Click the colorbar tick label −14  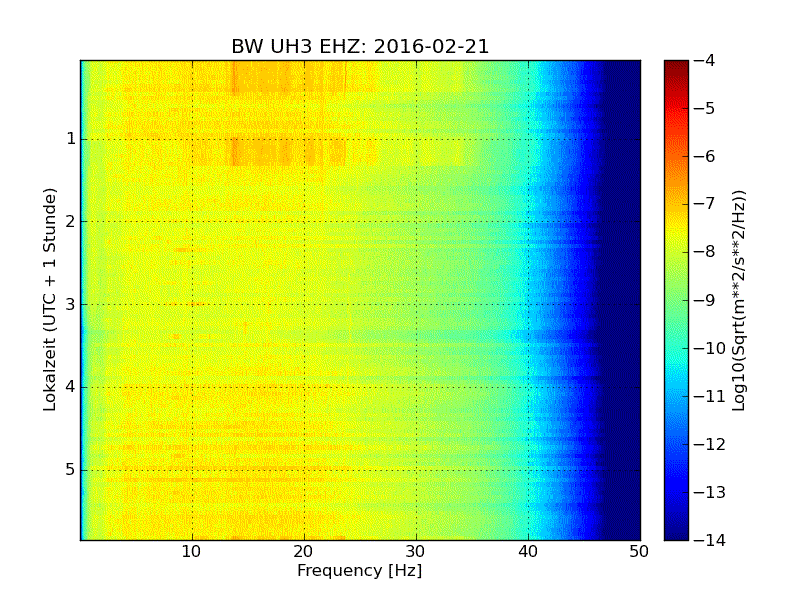710,540
